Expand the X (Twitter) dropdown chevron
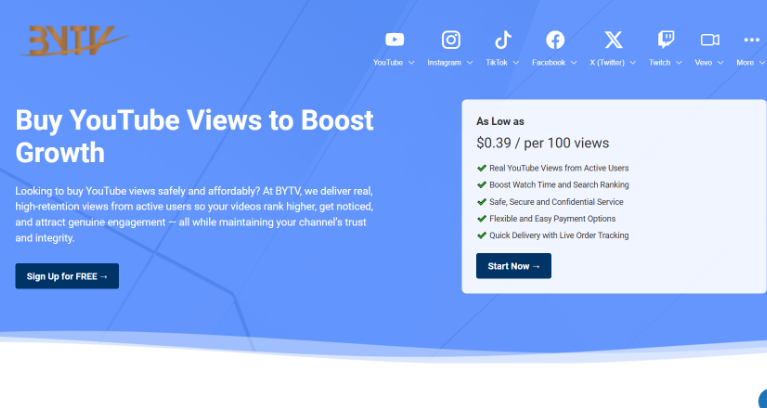The width and height of the screenshot is (767, 408). (632, 63)
